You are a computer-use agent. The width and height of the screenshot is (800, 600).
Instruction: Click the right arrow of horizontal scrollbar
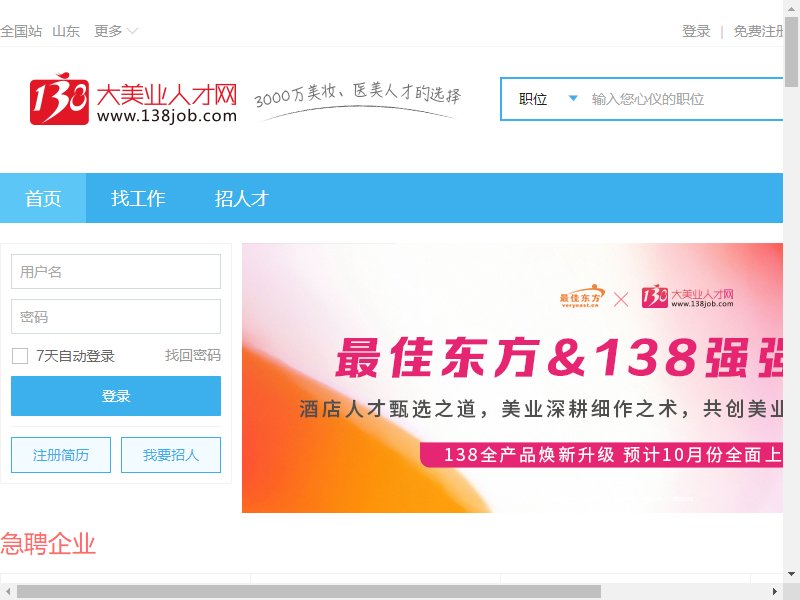[774, 591]
